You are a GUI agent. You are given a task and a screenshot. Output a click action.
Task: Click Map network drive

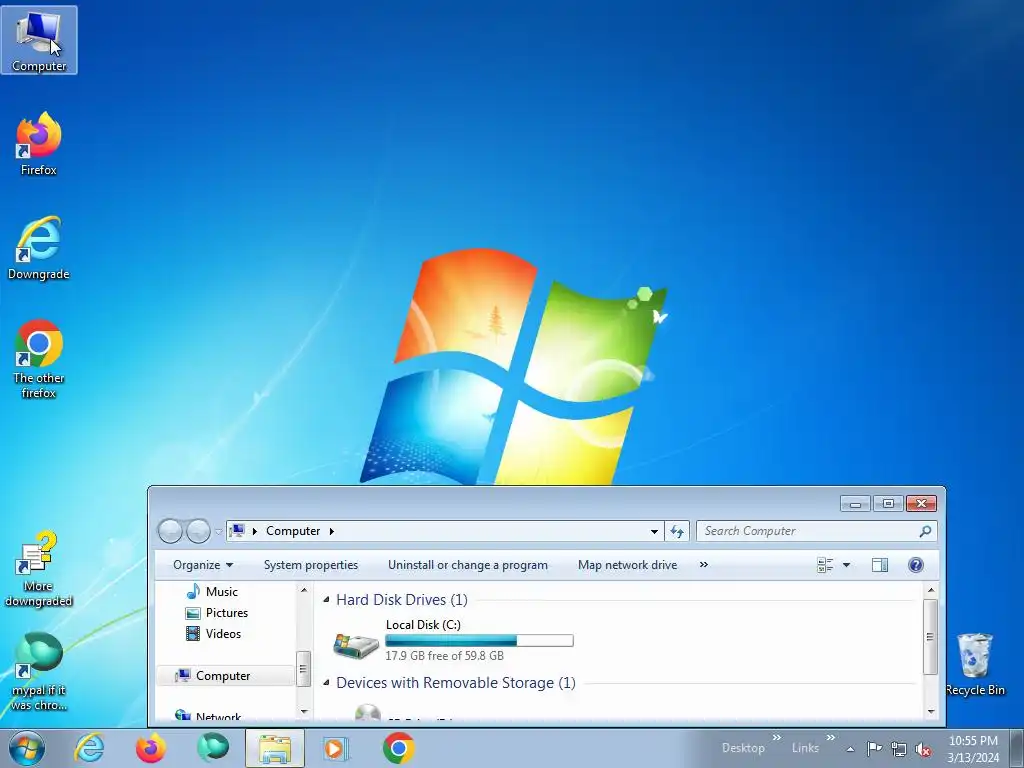[x=628, y=565]
